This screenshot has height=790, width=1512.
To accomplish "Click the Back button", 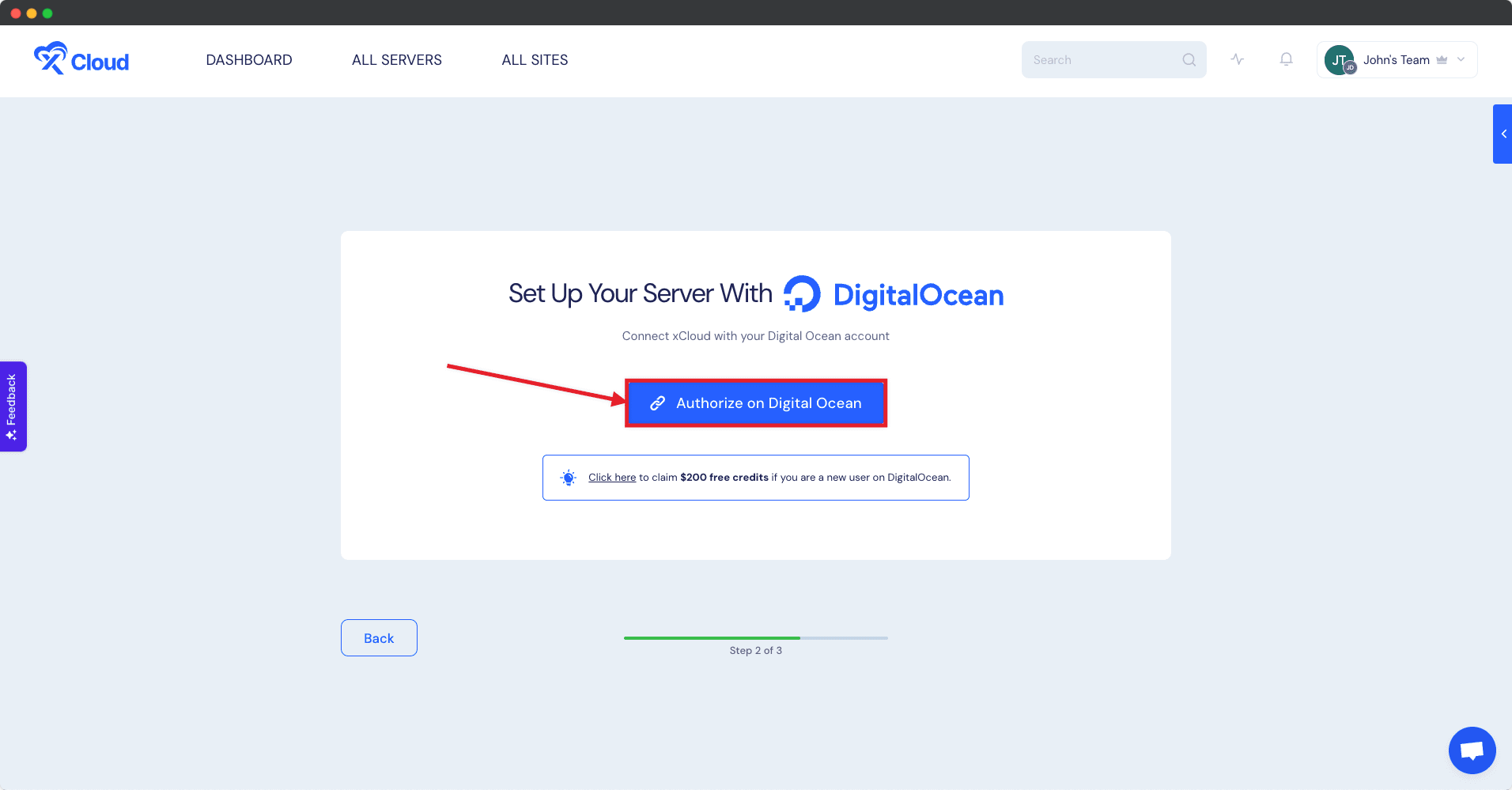I will 379,638.
